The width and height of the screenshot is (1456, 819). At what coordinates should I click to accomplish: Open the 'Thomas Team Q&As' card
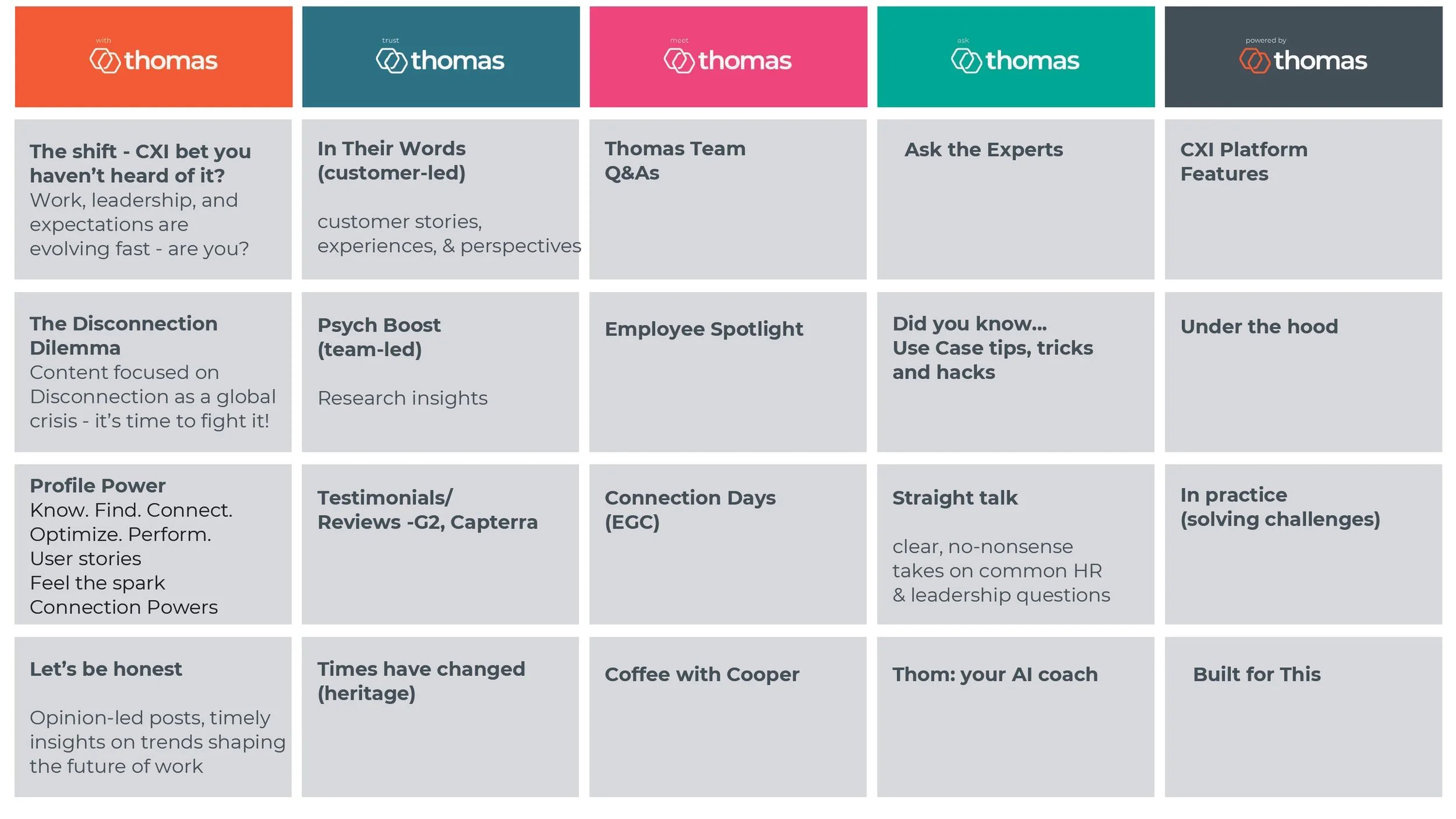(728, 199)
